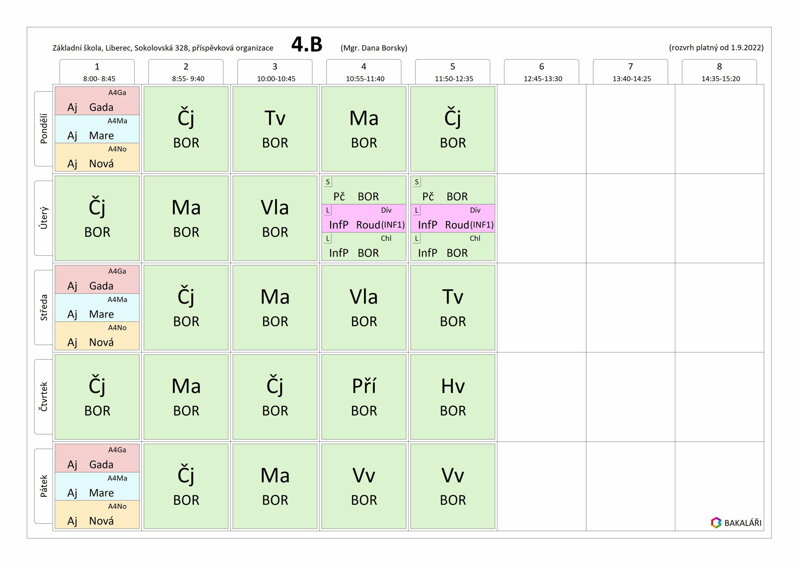Select the Hv lesson on Thursday
Screen dimensions: 800x566
(x=453, y=397)
